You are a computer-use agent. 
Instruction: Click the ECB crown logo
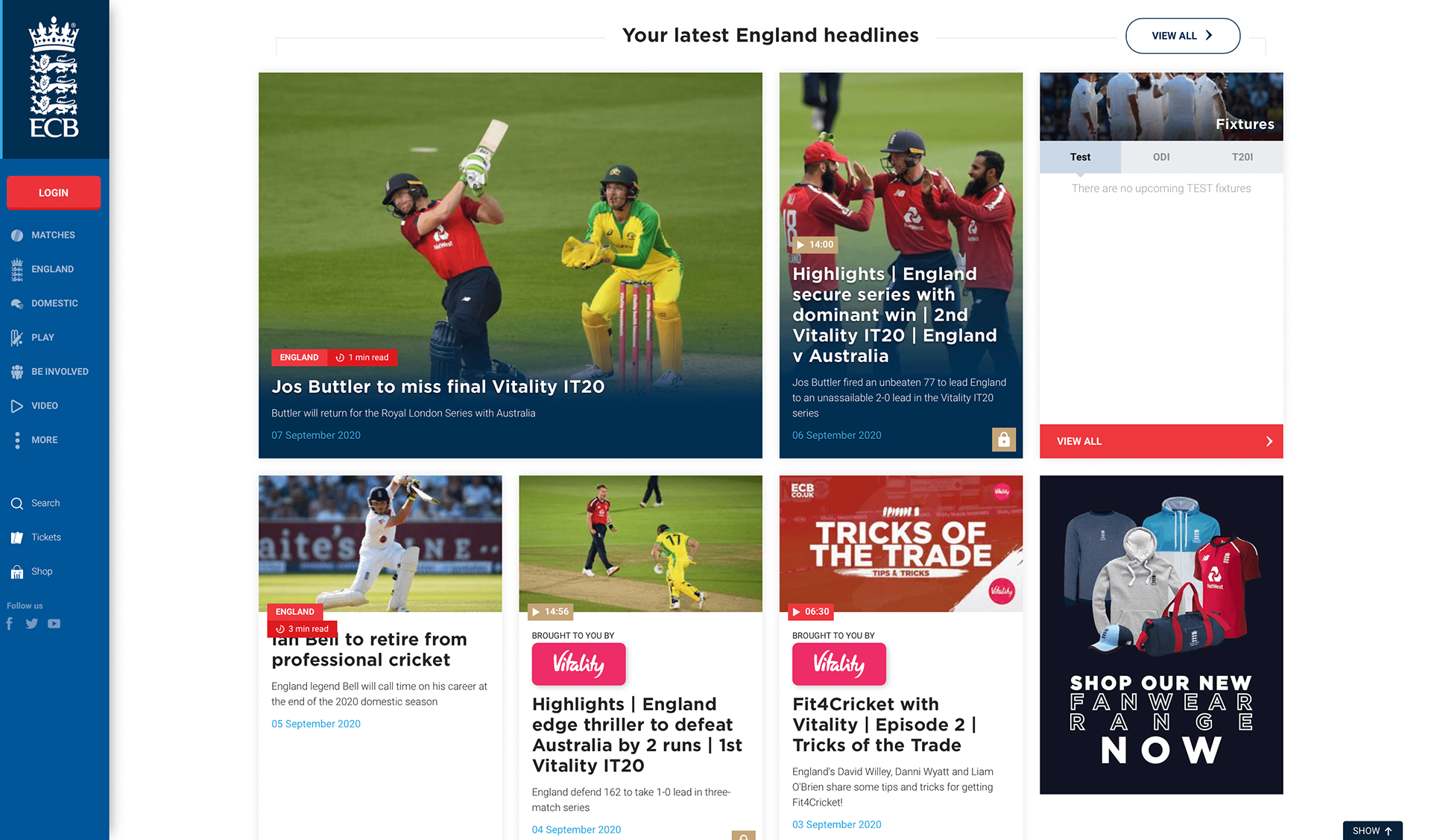pos(54,78)
